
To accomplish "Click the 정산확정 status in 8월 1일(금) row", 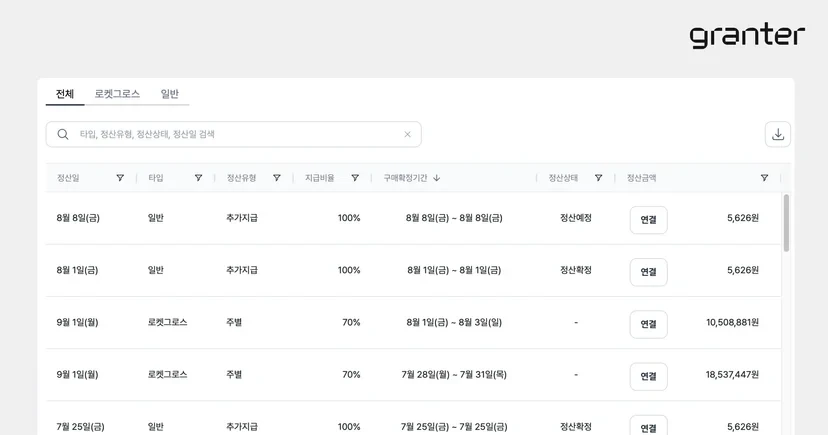I will (x=576, y=270).
